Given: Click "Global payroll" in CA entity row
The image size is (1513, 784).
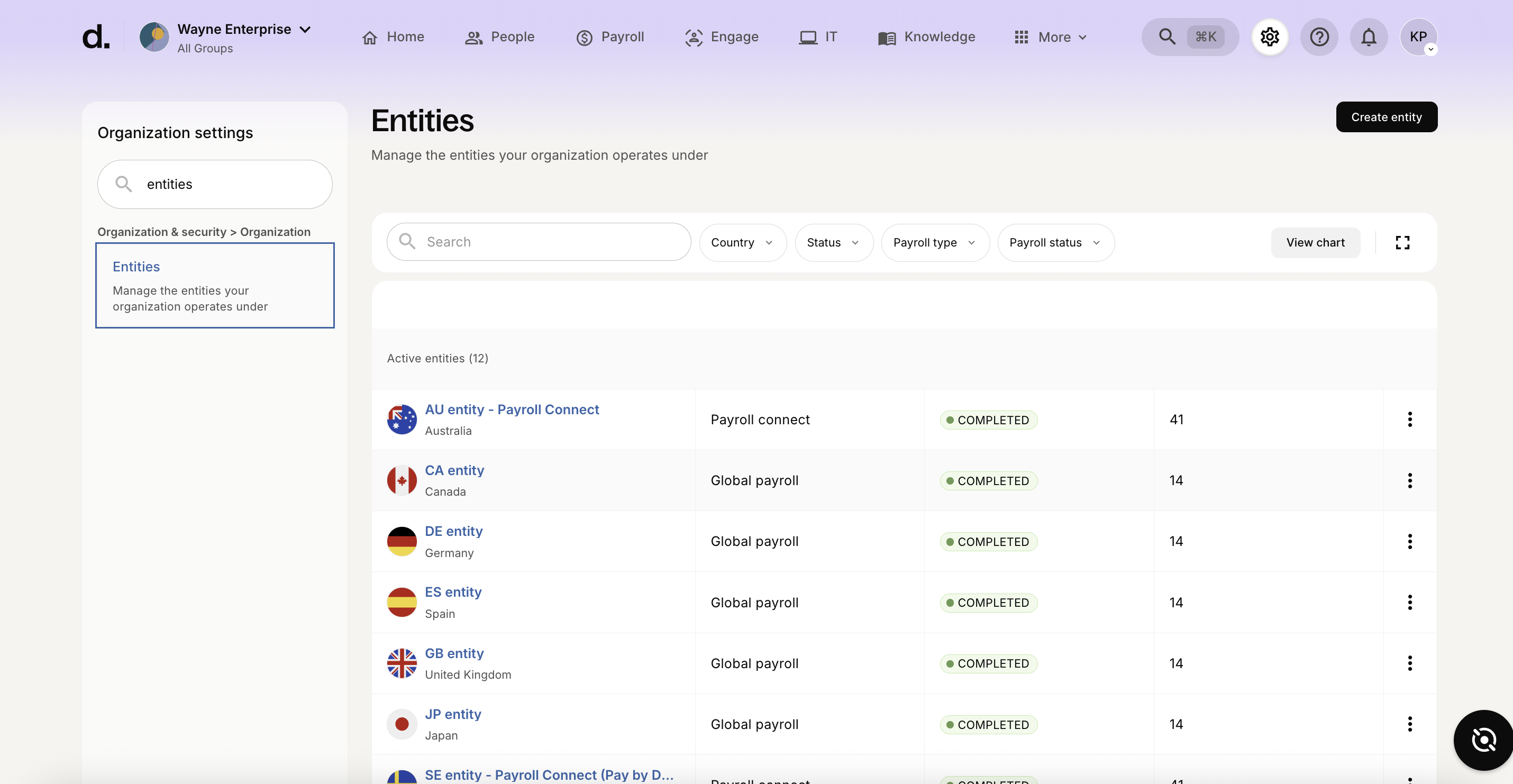Looking at the screenshot, I should (754, 480).
